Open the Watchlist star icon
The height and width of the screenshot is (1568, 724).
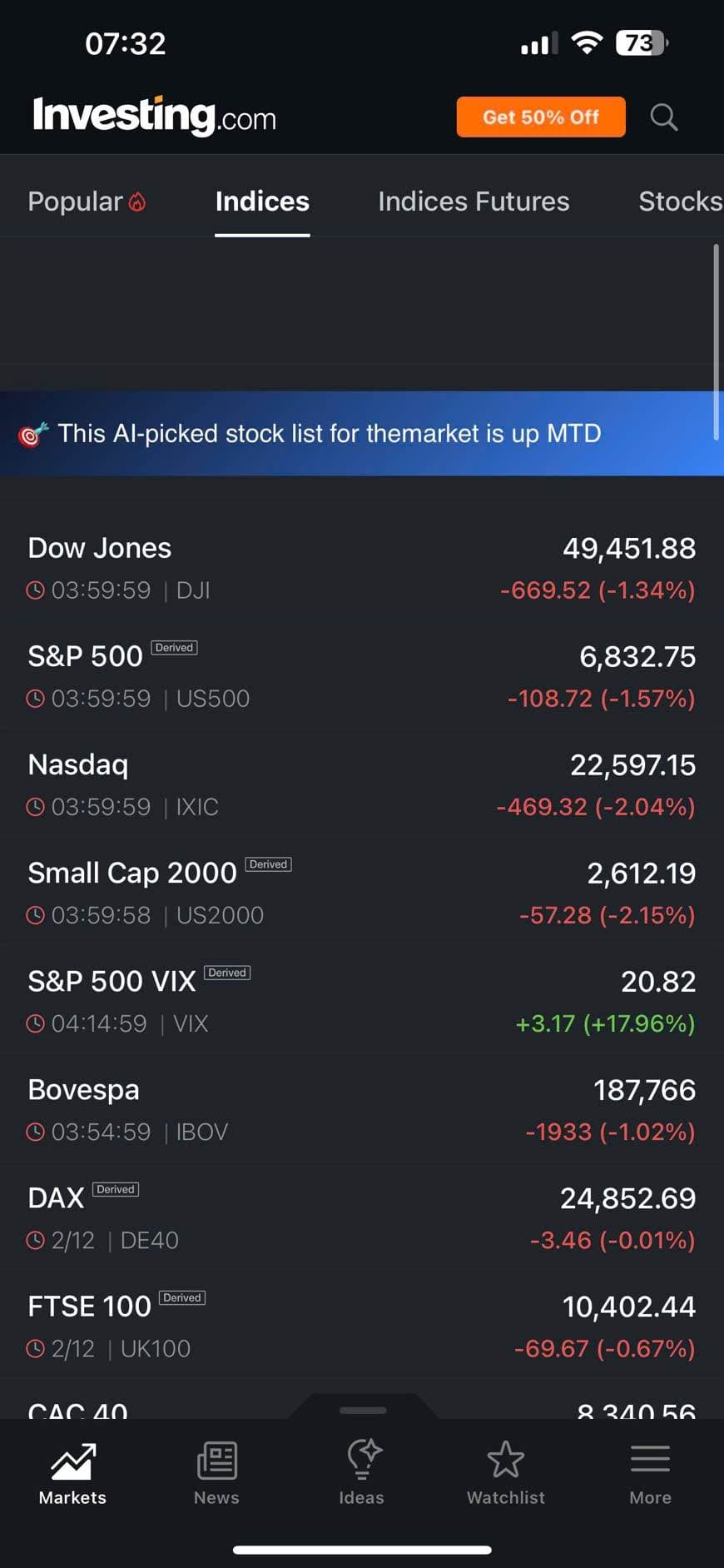(x=505, y=1461)
